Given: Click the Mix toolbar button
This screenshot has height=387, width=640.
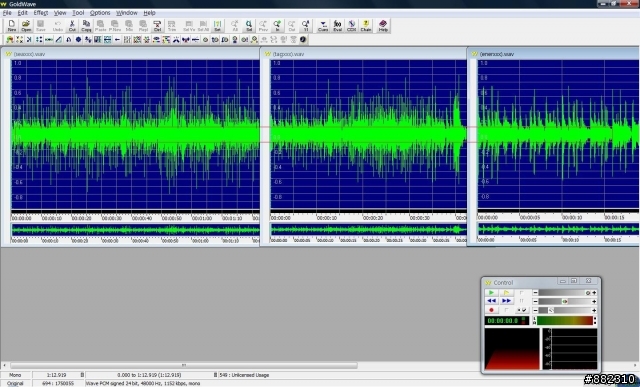Looking at the screenshot, I should pyautogui.click(x=129, y=26).
